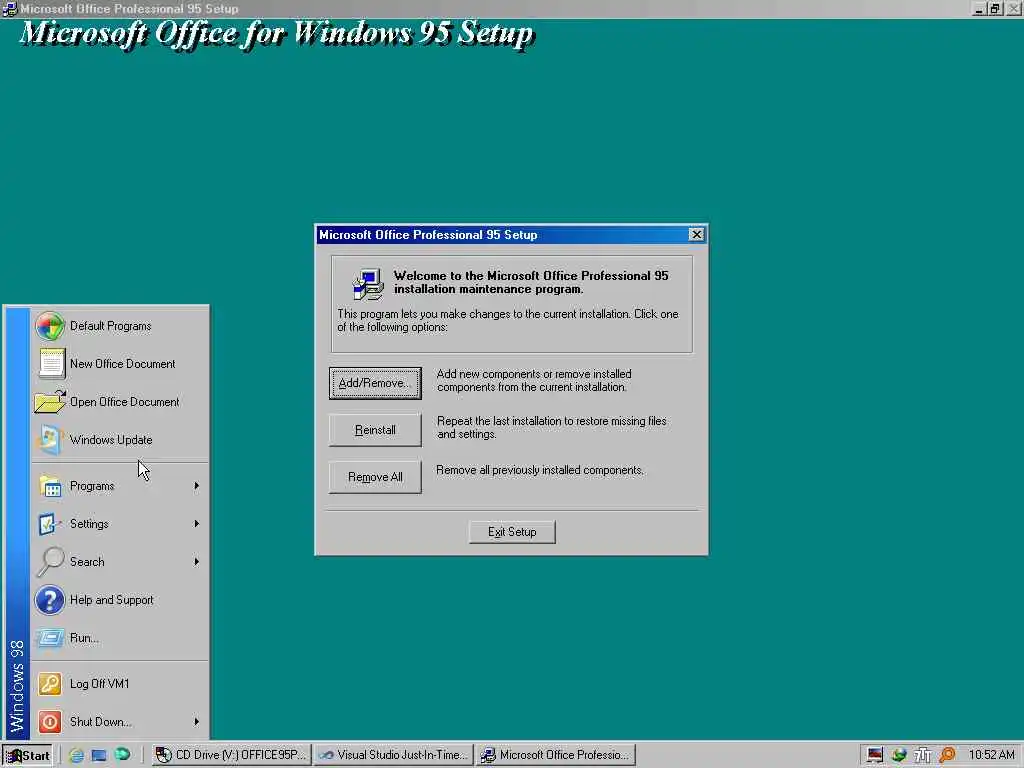Click the Run icon

coord(50,638)
